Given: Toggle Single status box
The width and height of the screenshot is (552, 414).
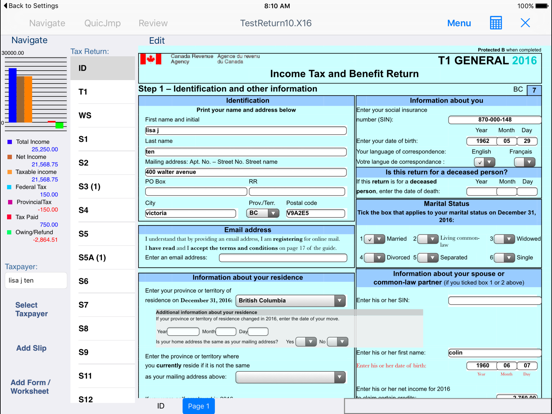Looking at the screenshot, I should tap(504, 258).
